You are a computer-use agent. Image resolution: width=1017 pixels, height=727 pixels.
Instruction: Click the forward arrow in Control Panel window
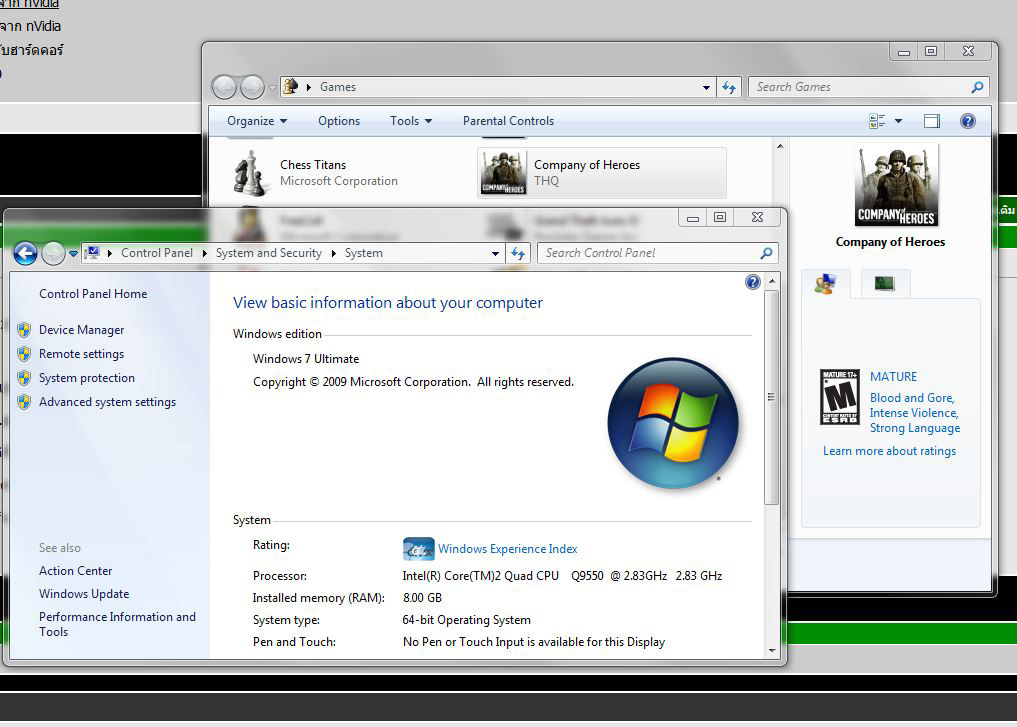coord(53,254)
